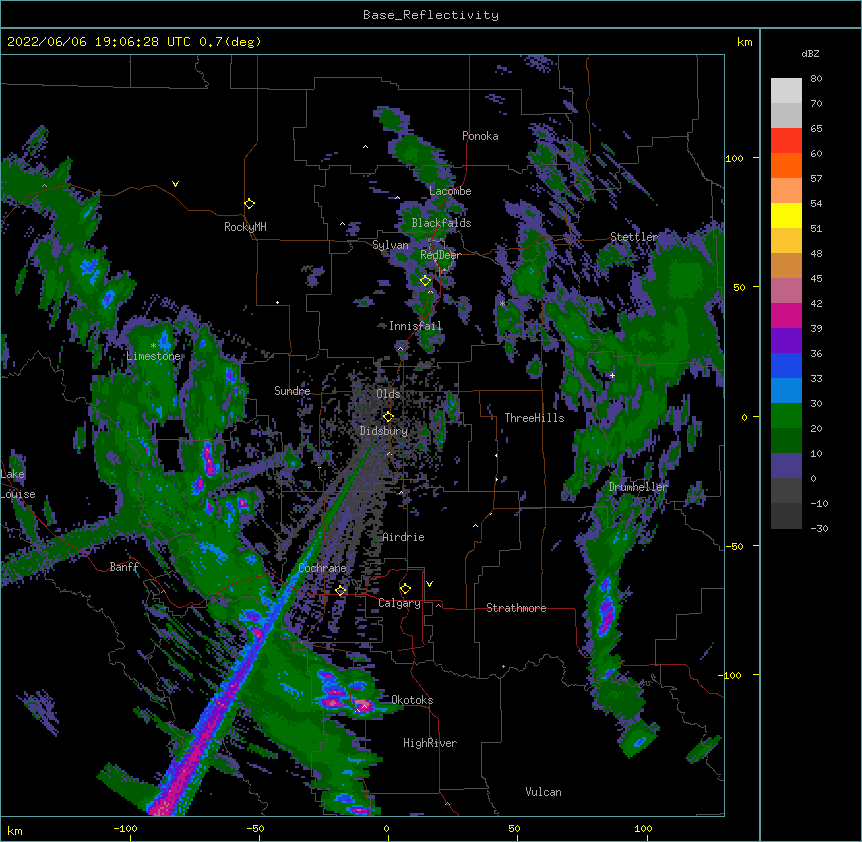Click the Airdrie label
862x842 pixels.
404,537
